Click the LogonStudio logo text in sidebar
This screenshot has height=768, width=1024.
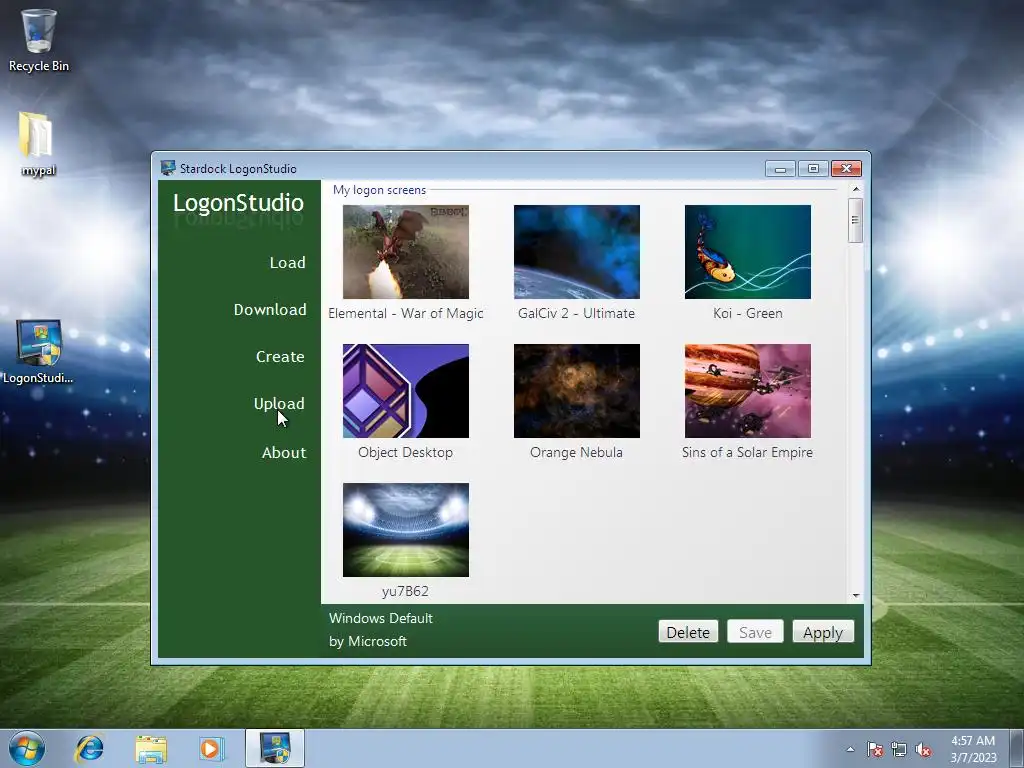click(238, 203)
